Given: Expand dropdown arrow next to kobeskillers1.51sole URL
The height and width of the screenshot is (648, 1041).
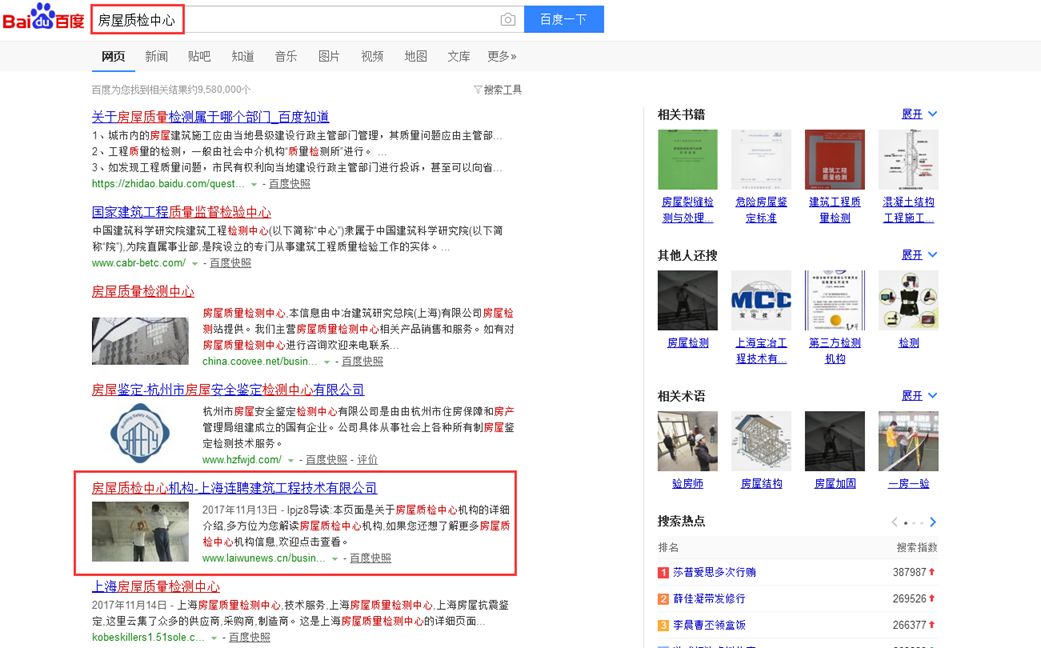Looking at the screenshot, I should pos(214,639).
